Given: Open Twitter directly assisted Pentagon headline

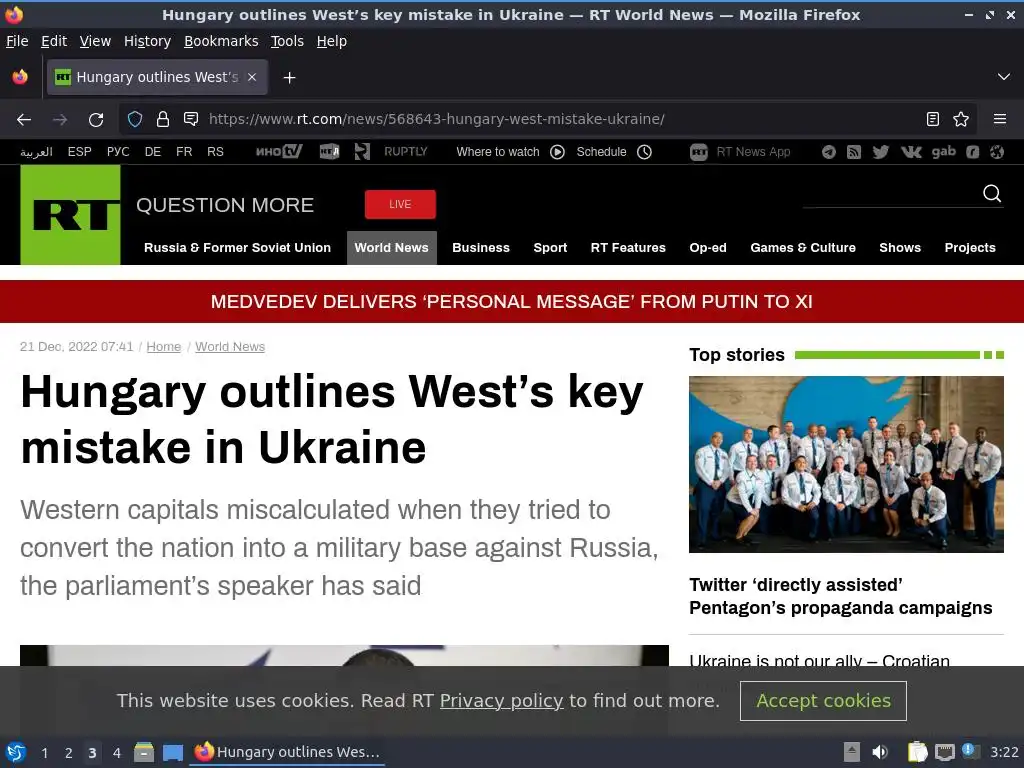Looking at the screenshot, I should 840,596.
